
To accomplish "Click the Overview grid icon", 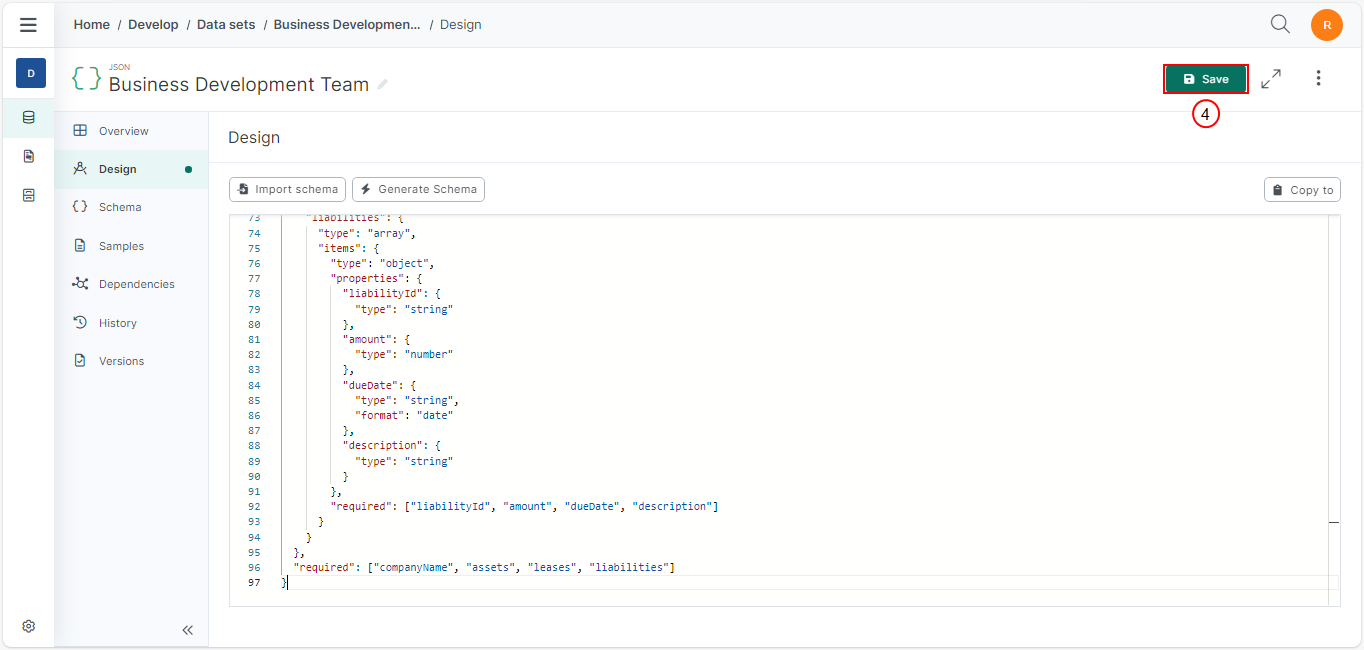I will pos(80,131).
